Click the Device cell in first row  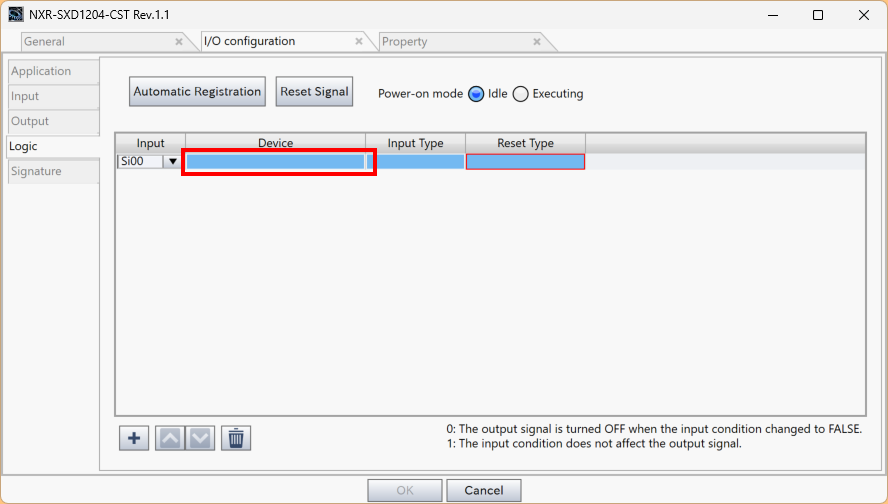click(x=275, y=161)
